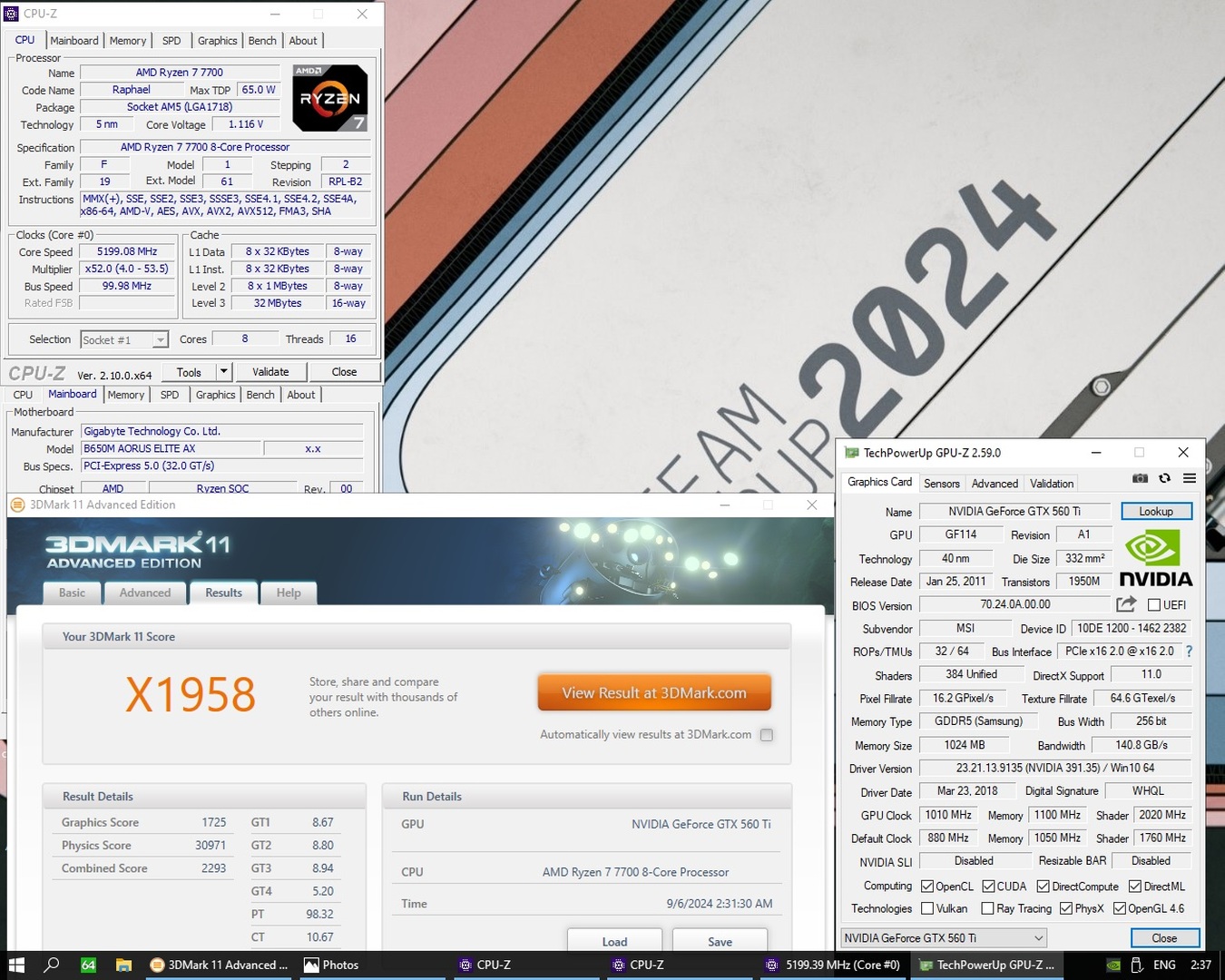This screenshot has height=980, width=1225.
Task: Switch to TechPowerUp GPU-Z taskbar item
Action: tap(987, 965)
